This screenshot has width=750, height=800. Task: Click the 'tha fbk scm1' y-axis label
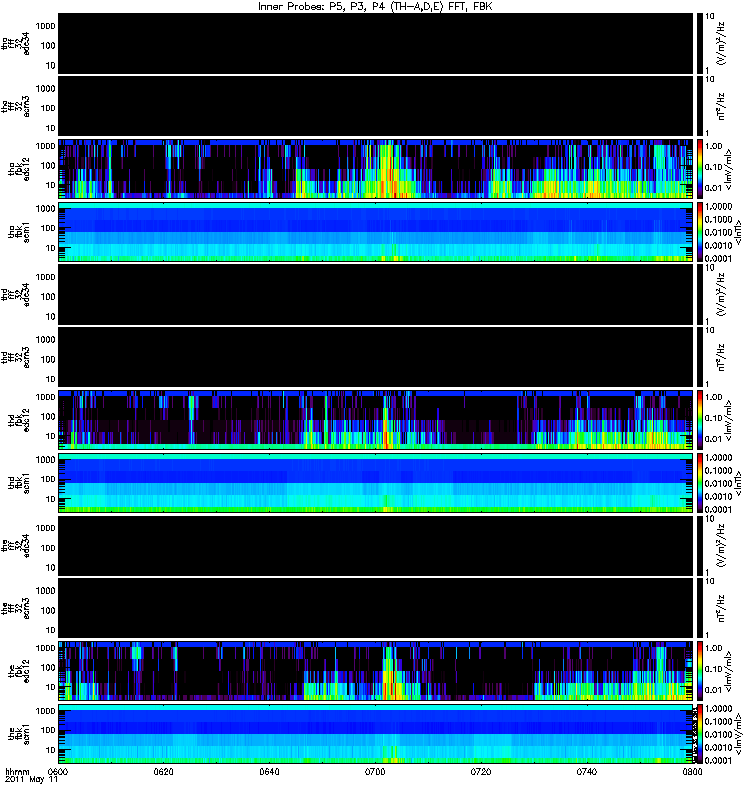[19, 232]
